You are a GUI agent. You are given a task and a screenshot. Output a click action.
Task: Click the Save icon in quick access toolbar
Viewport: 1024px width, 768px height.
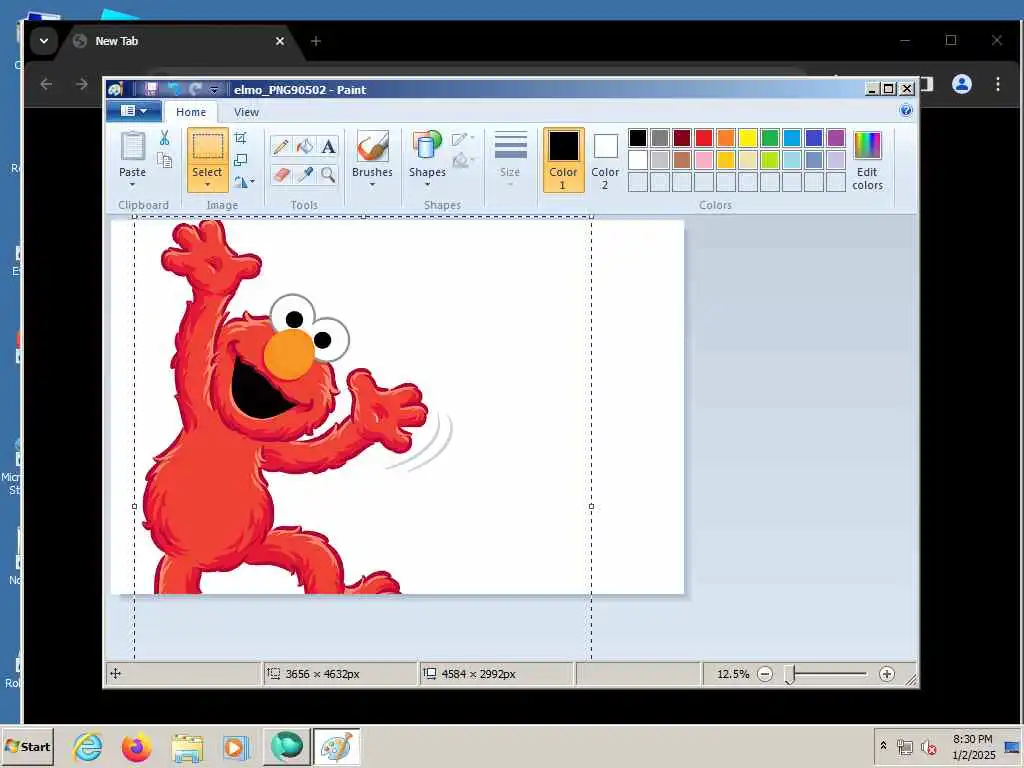point(151,89)
